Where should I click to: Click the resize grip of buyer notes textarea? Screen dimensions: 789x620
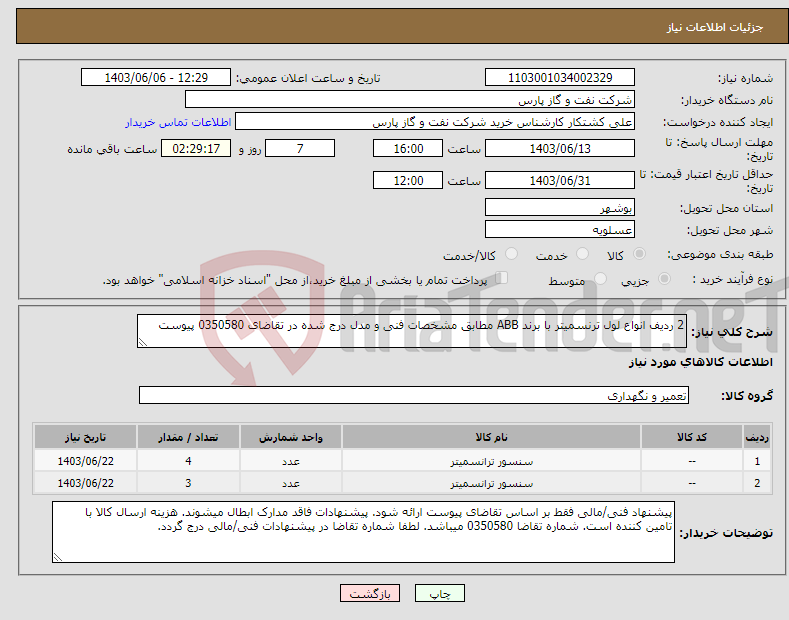coord(57,557)
